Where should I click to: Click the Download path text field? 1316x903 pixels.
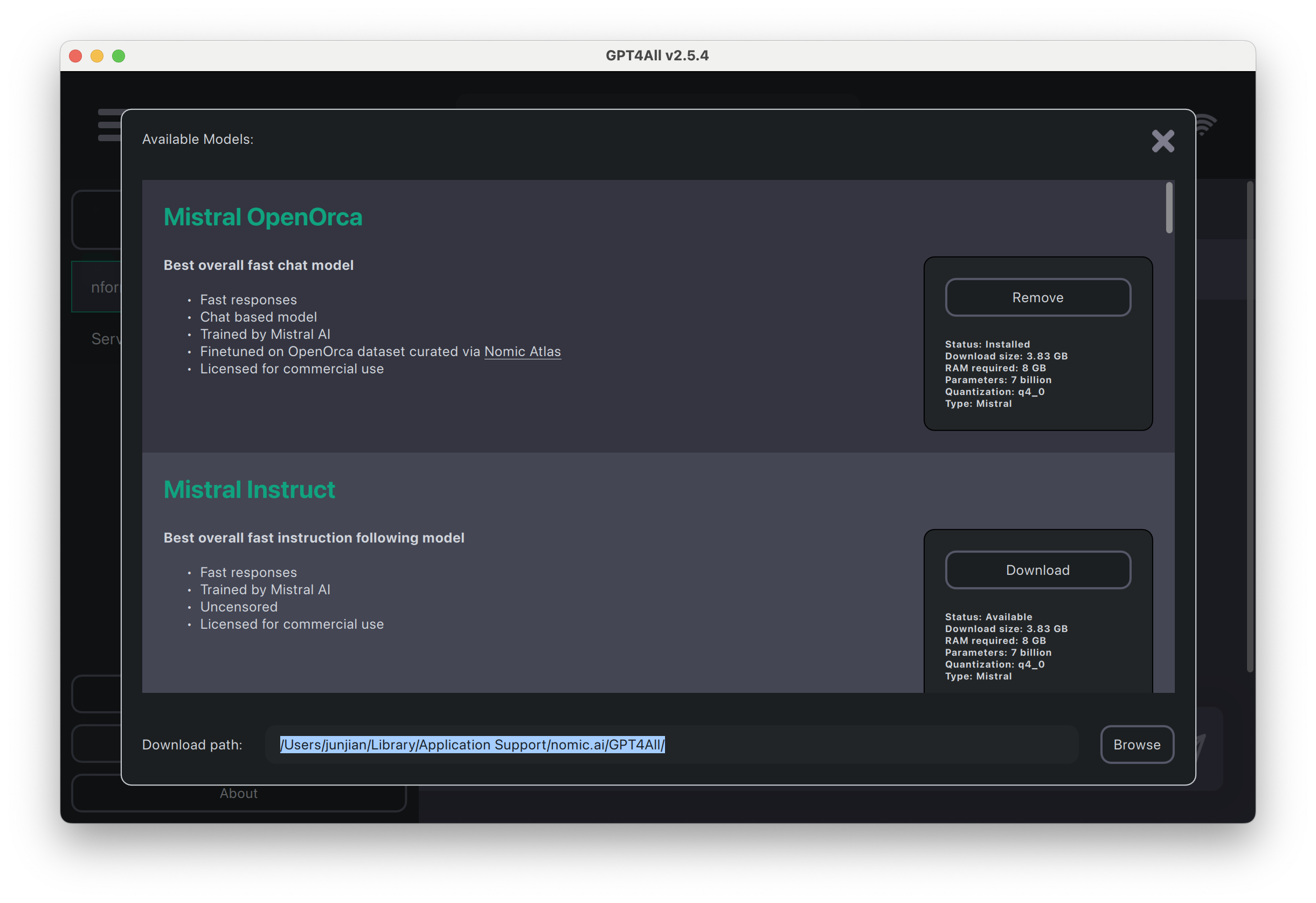coord(671,745)
